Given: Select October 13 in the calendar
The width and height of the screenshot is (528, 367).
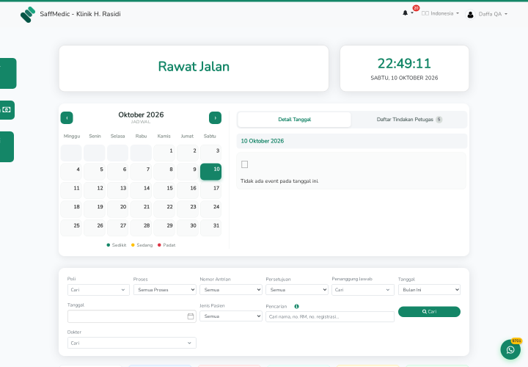Looking at the screenshot, I should pyautogui.click(x=118, y=190).
